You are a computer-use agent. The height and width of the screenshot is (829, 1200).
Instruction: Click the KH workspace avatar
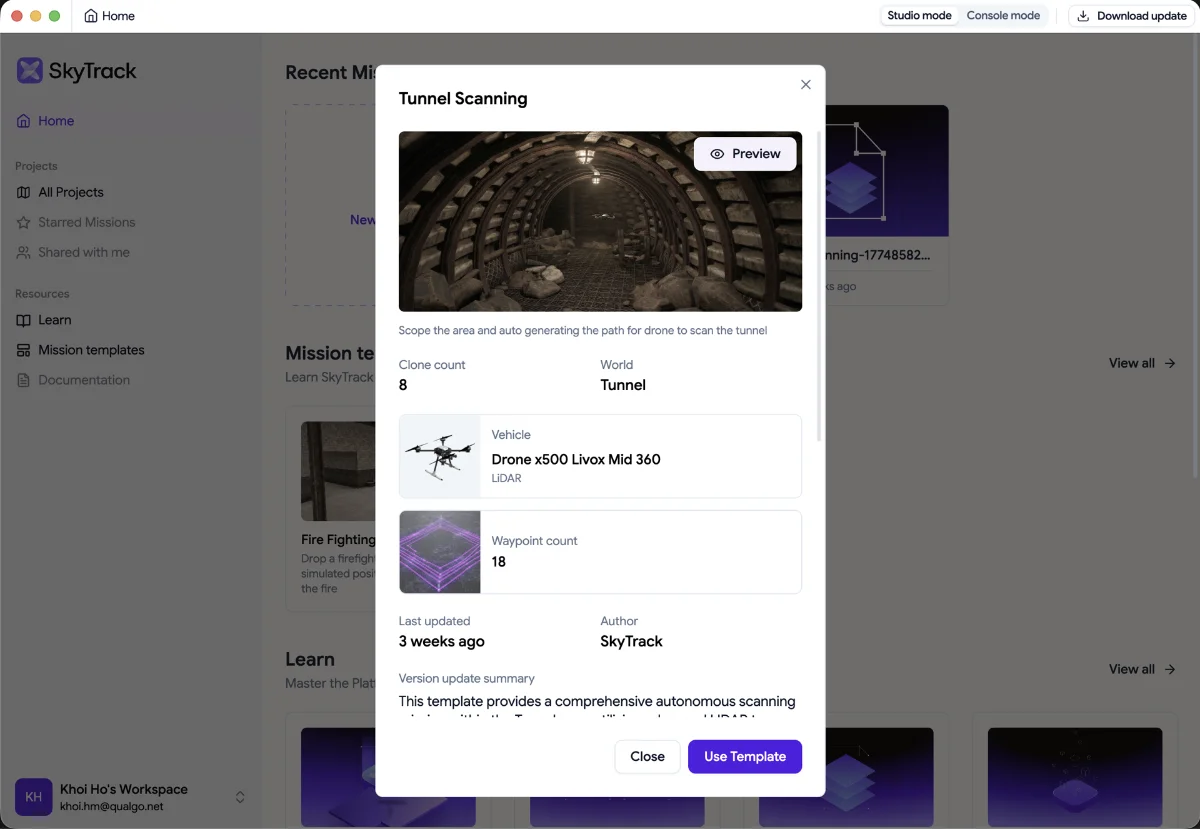pyautogui.click(x=34, y=797)
